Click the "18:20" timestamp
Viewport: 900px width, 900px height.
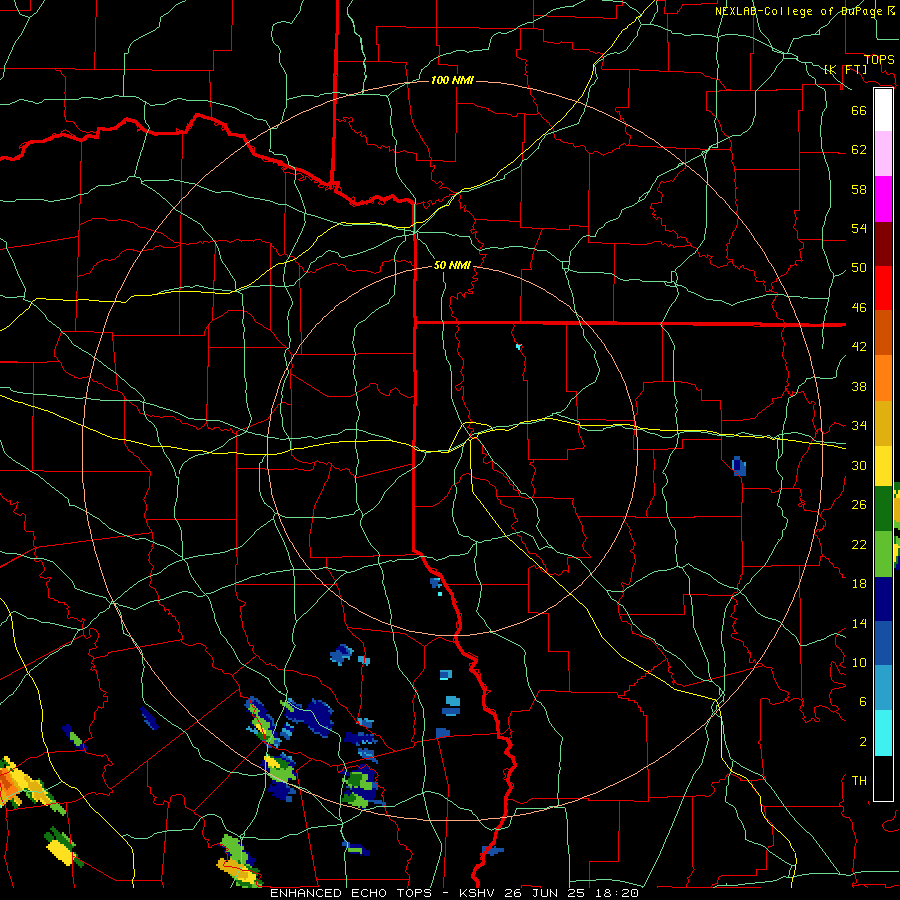coord(618,893)
